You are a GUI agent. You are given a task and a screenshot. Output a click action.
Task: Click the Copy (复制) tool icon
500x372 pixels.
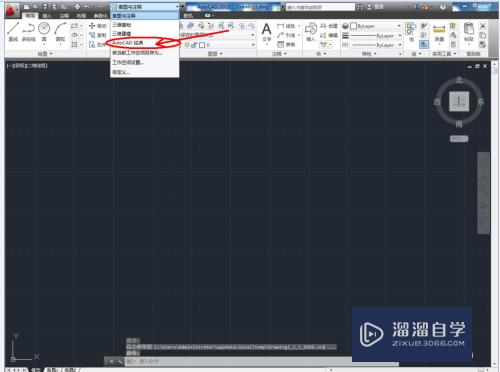click(x=92, y=35)
